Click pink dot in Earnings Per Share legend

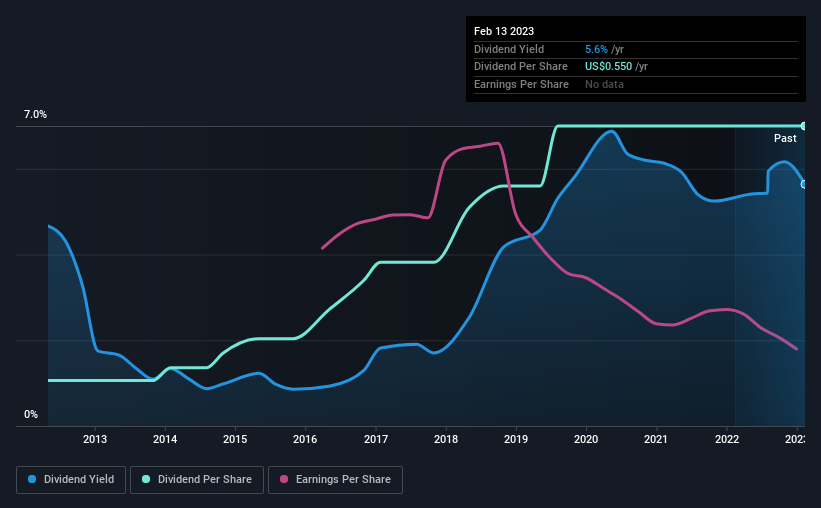click(285, 479)
